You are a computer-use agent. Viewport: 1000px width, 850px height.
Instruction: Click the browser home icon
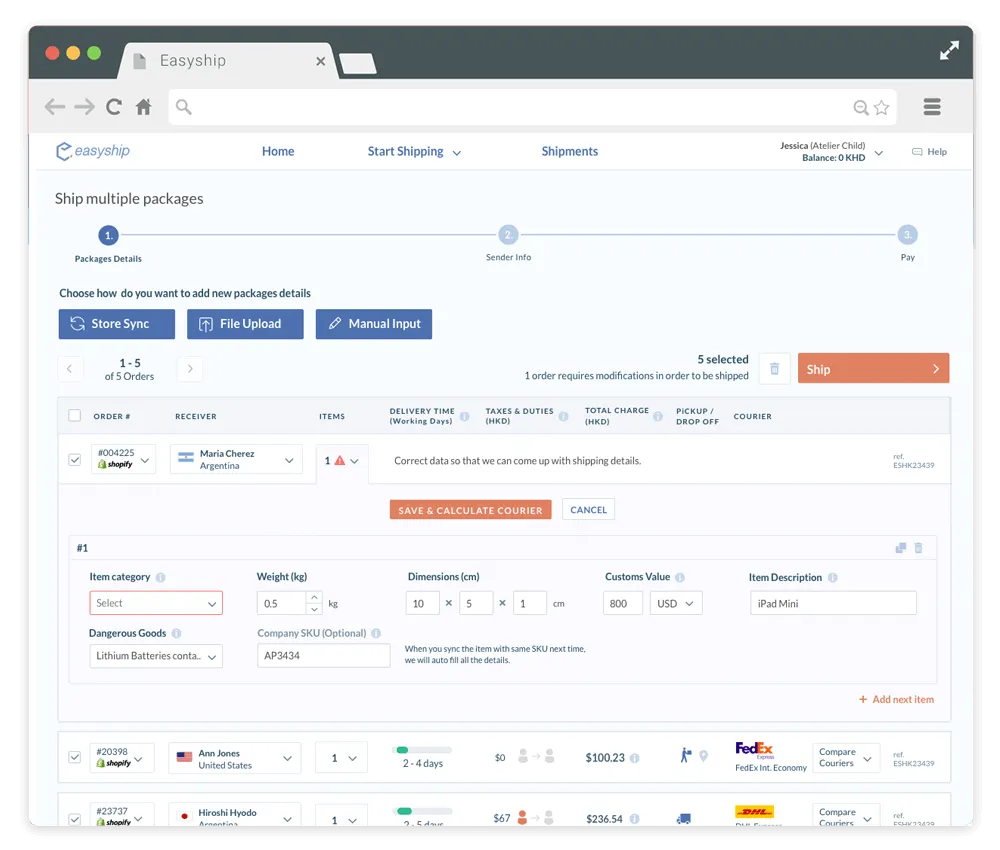[x=143, y=106]
